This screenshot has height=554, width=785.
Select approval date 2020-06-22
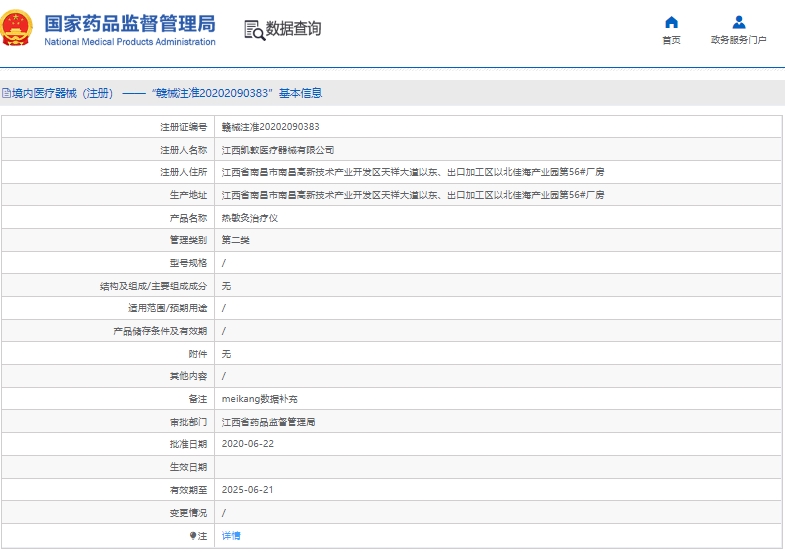248,444
